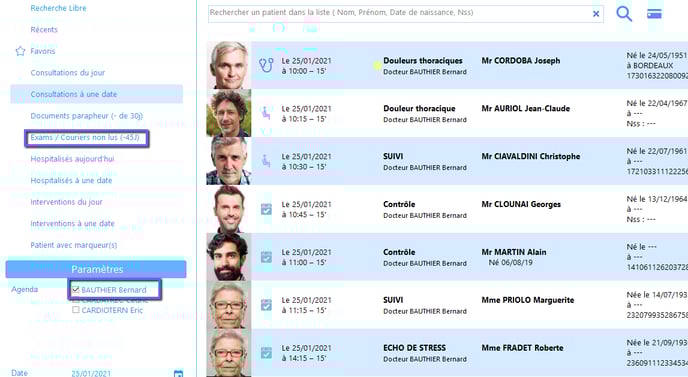Check CARDIOTERN Eric agenda checkbox
Viewport: 688px width, 377px height.
(x=75, y=310)
